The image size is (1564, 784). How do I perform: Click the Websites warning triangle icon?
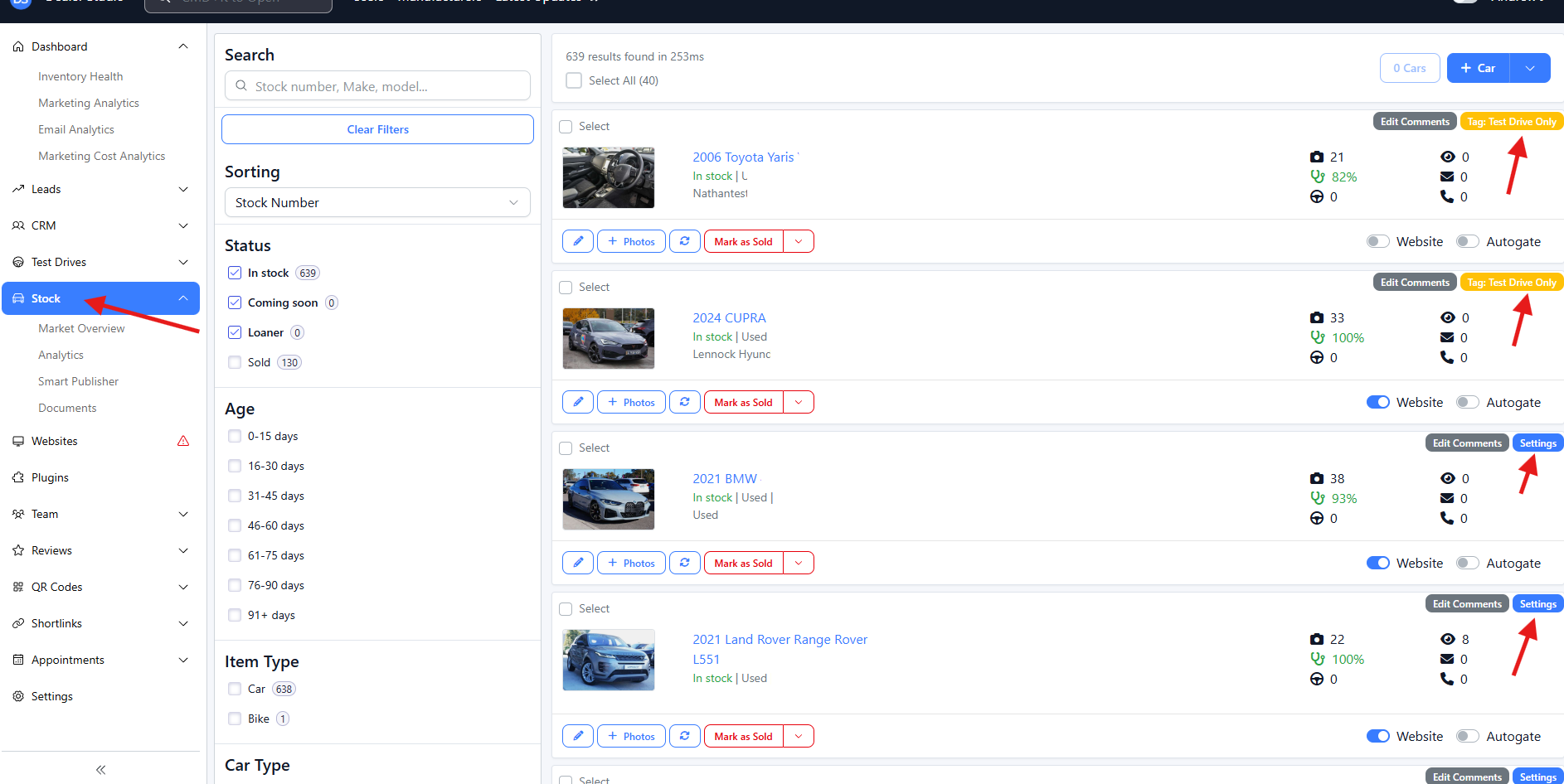[183, 441]
